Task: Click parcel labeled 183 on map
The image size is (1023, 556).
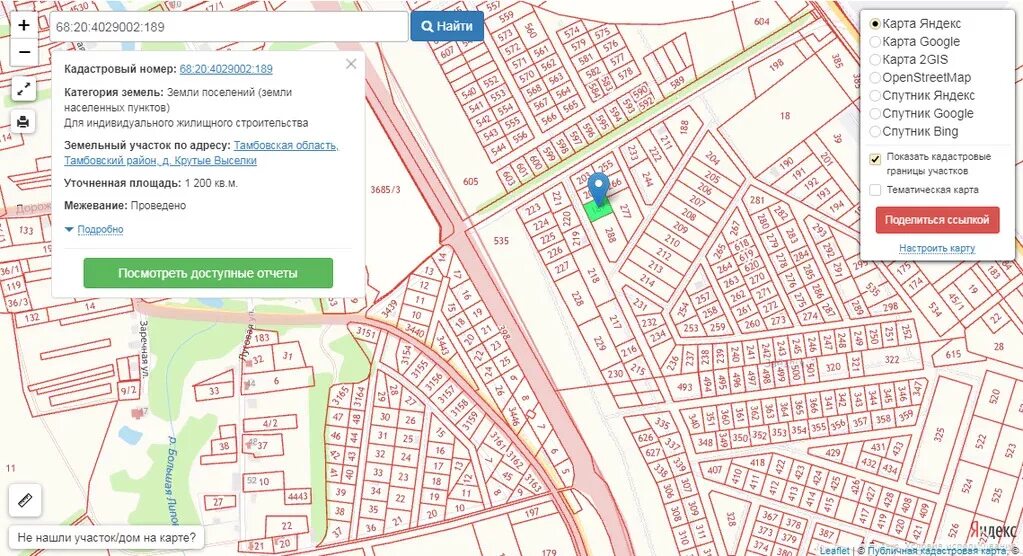Action: (262, 337)
